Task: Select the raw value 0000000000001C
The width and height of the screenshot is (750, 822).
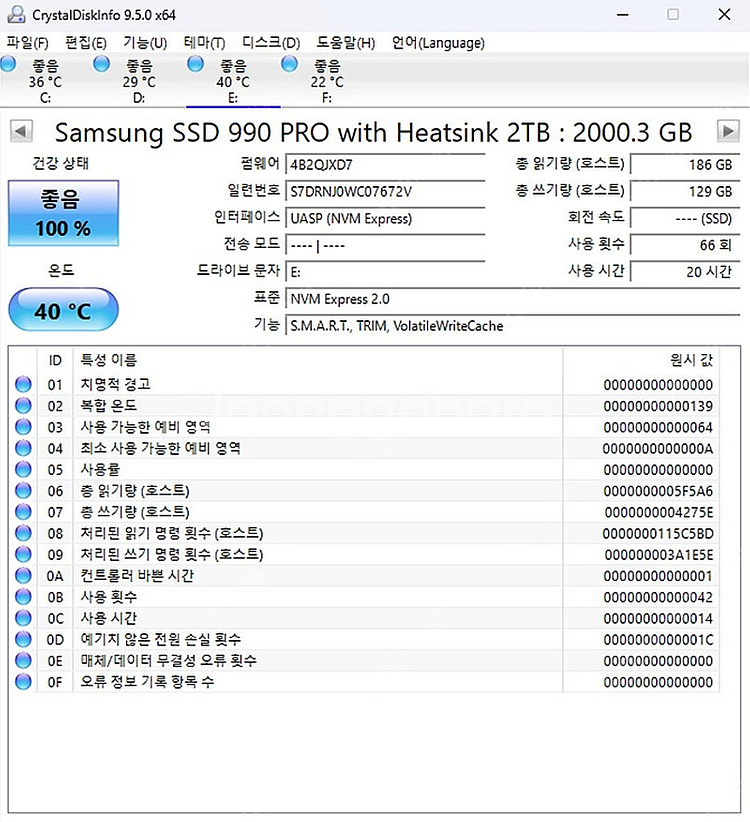Action: click(x=658, y=640)
